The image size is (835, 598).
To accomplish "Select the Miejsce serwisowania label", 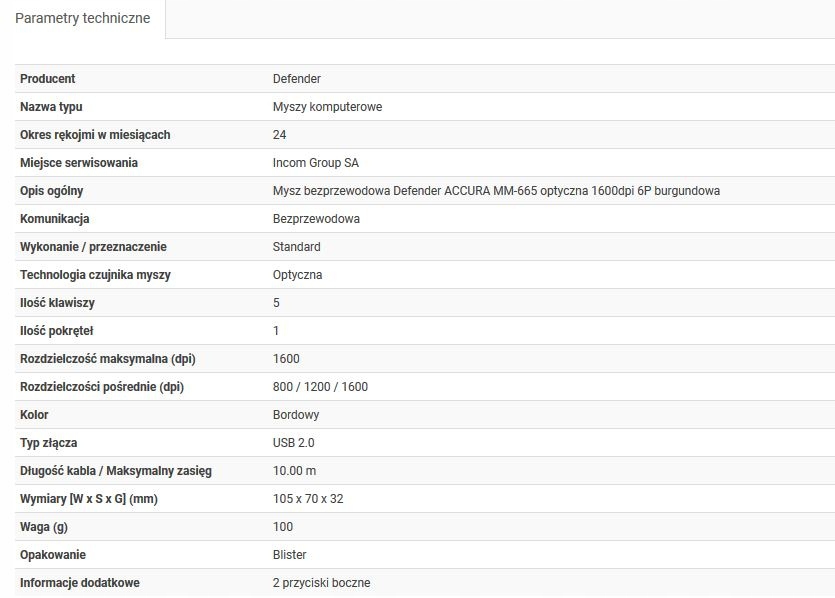I will tap(79, 163).
